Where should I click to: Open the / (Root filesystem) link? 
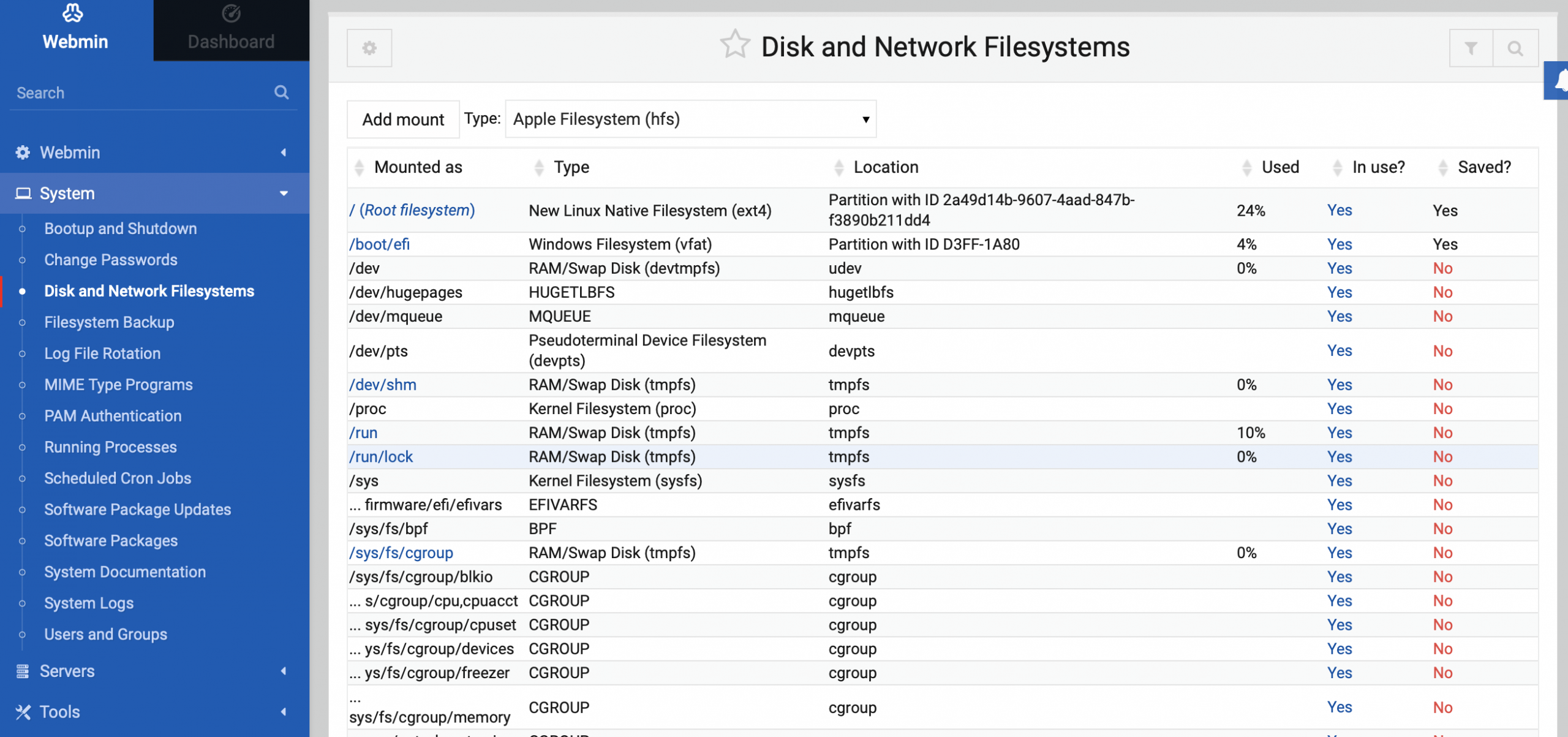412,210
